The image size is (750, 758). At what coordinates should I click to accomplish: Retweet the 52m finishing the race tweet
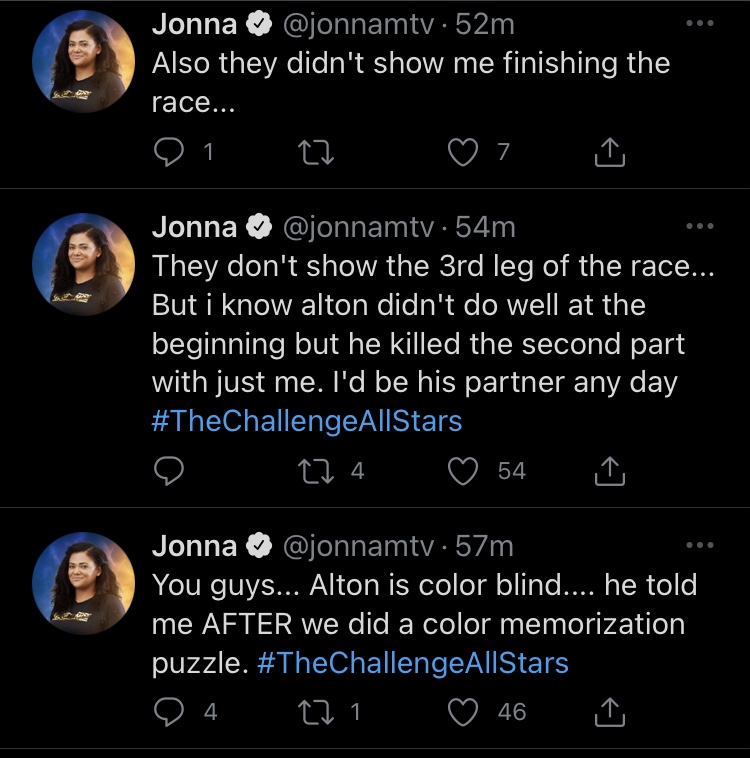click(x=316, y=152)
